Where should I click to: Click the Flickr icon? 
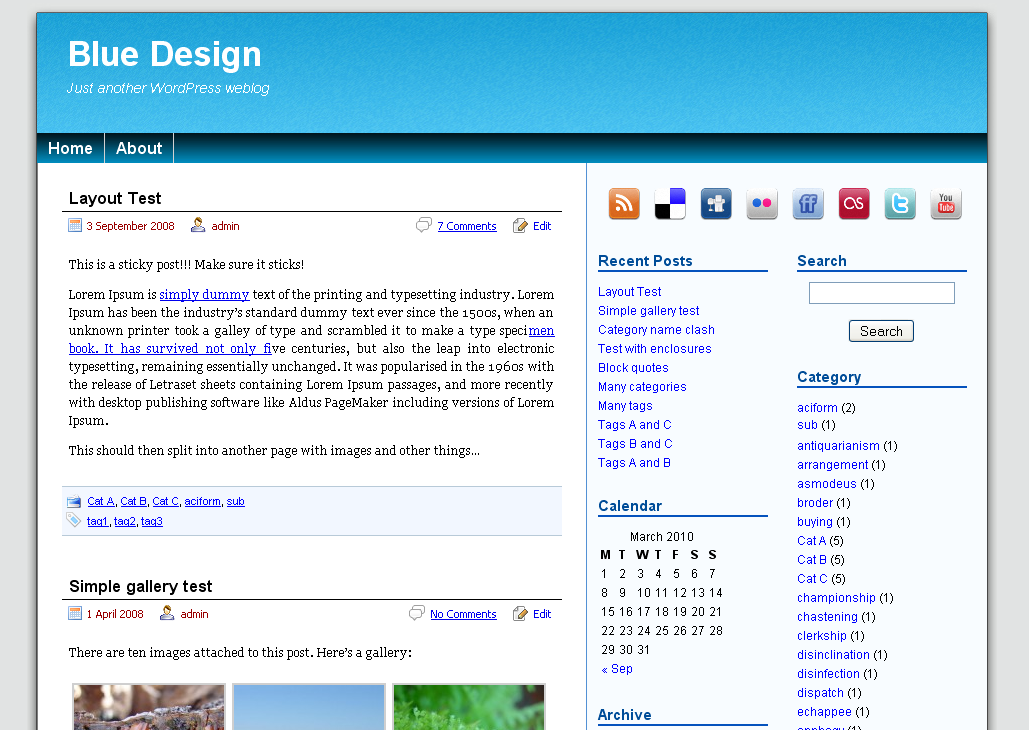pos(762,204)
